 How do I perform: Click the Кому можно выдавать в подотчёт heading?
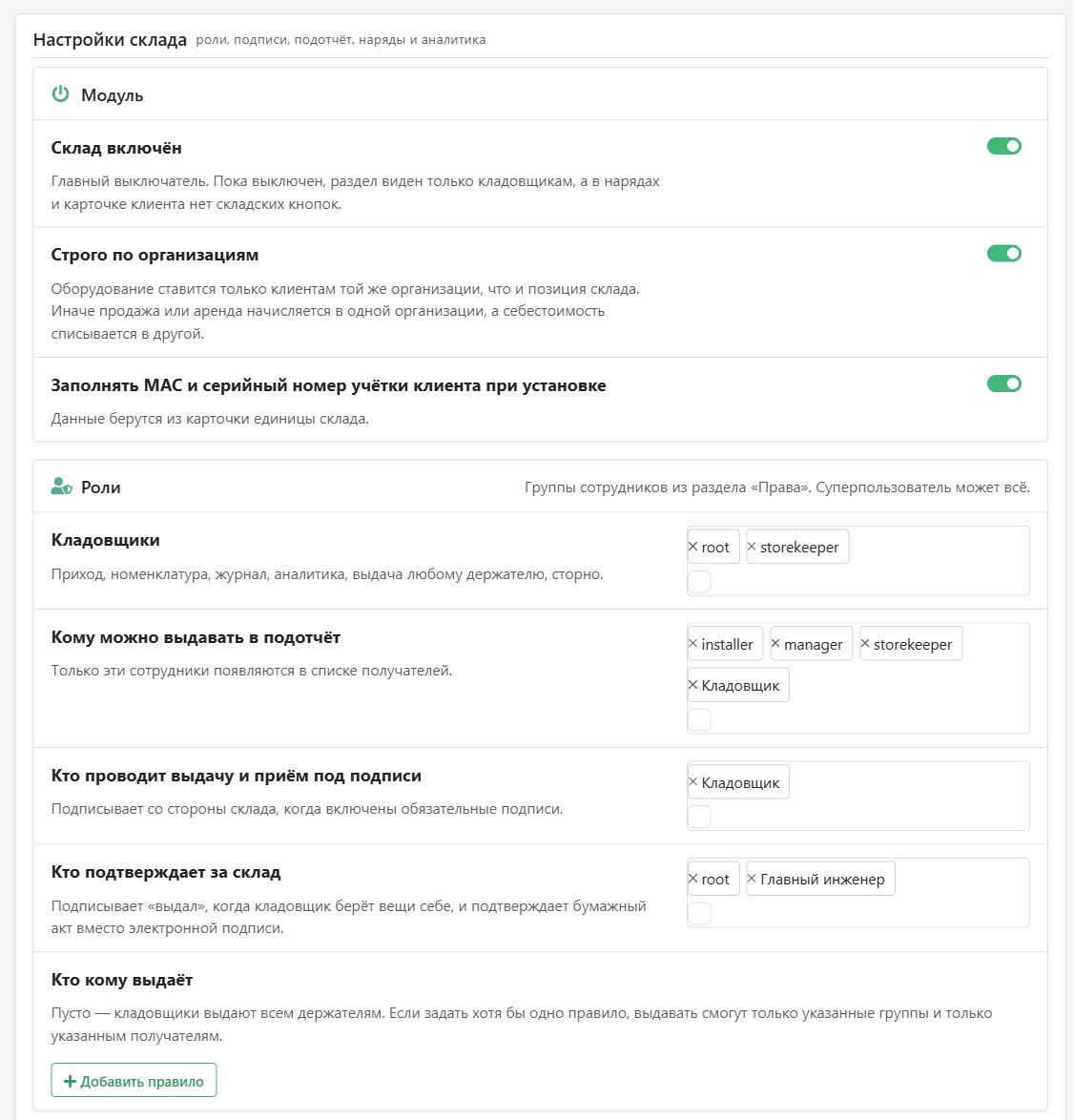click(x=196, y=637)
